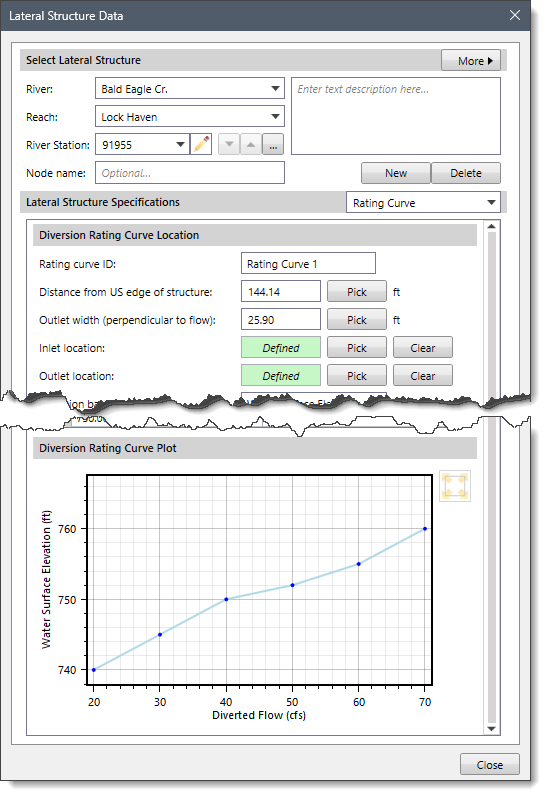Open the Rating Curve structure type dropdown
This screenshot has width=546, height=792.
tap(423, 203)
